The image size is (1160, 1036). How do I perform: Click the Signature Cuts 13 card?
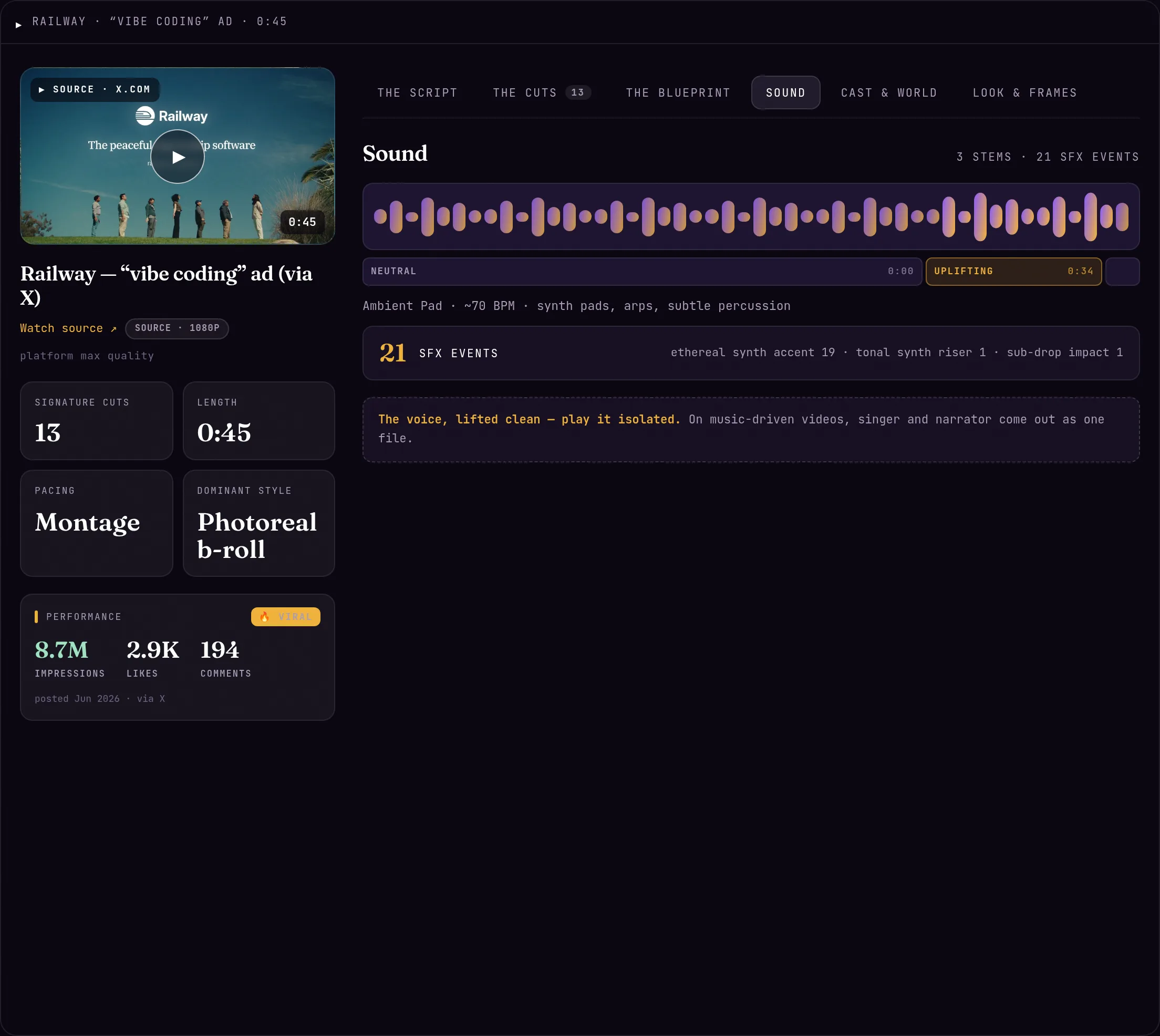(x=96, y=421)
